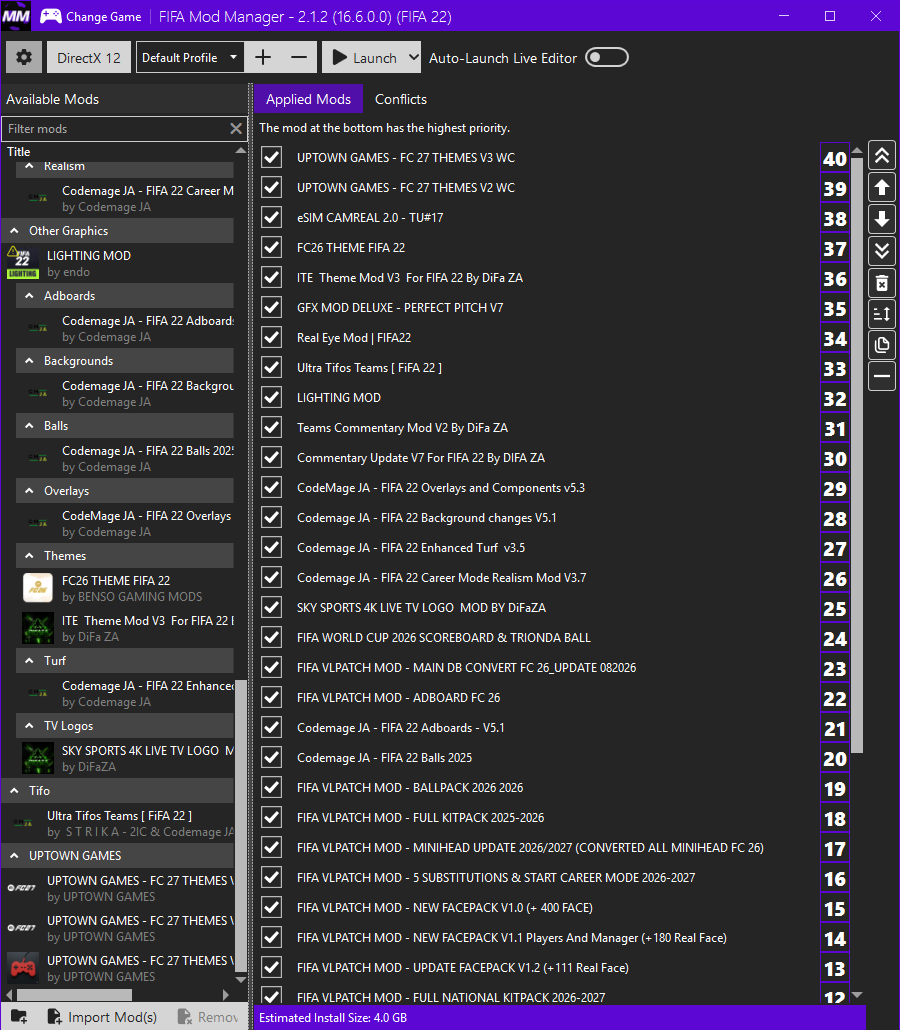Select SKY SPORTS 4K LIVE TV LOGO MOD BY DiFaZA in applied mods
Screen dimensions: 900x1030
[x=421, y=608]
